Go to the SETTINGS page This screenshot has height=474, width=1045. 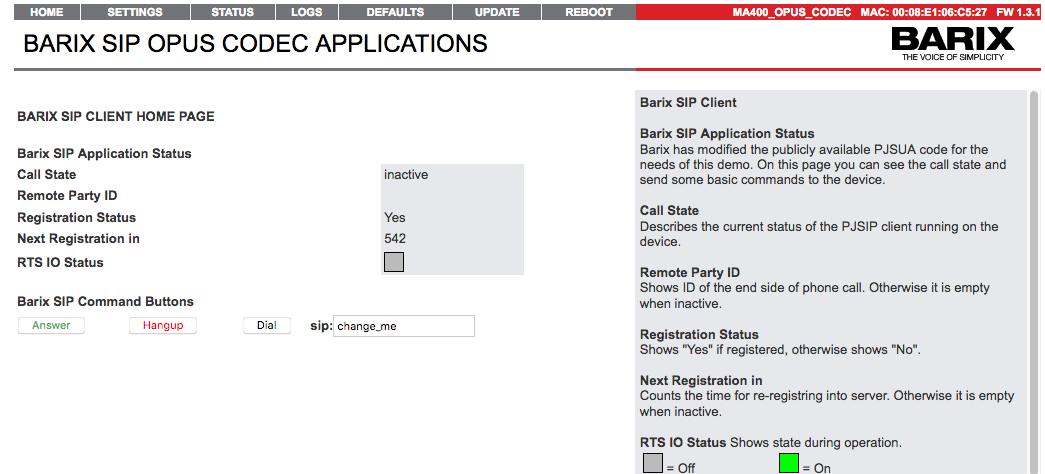(x=134, y=12)
